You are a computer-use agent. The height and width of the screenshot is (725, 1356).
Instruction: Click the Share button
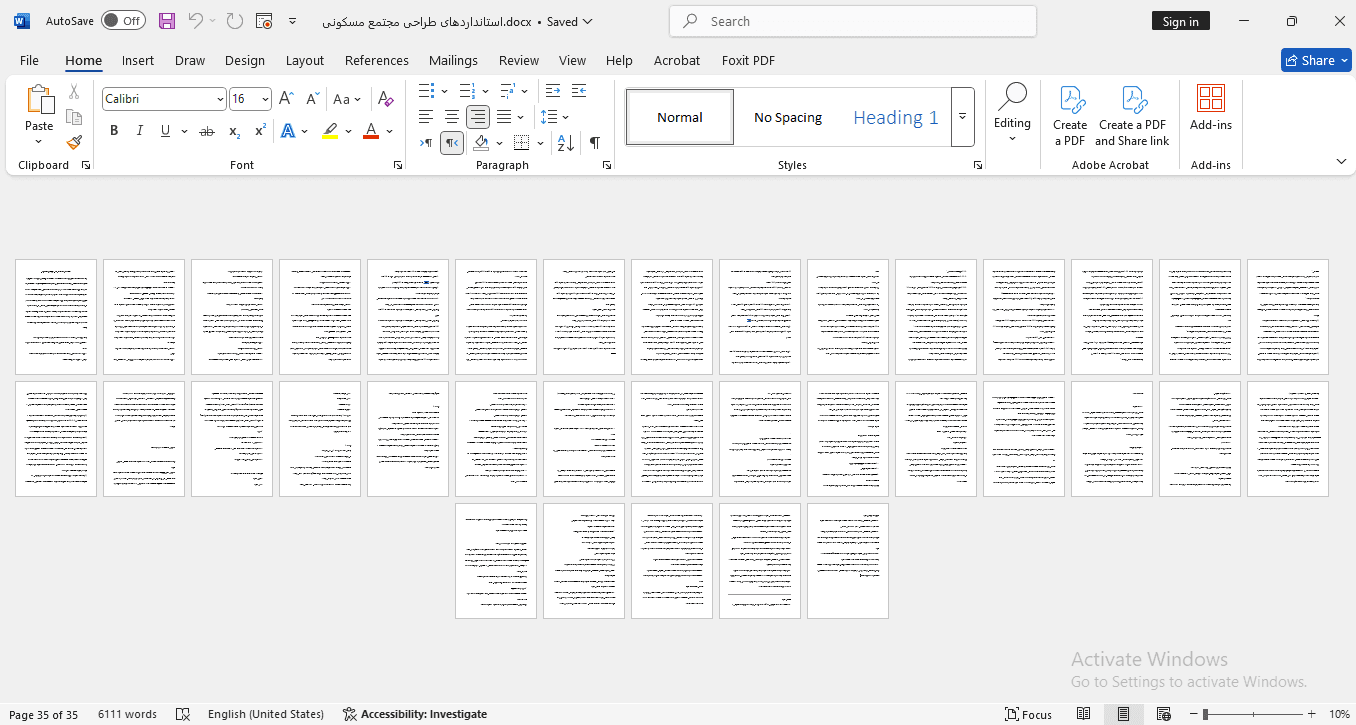point(1316,60)
